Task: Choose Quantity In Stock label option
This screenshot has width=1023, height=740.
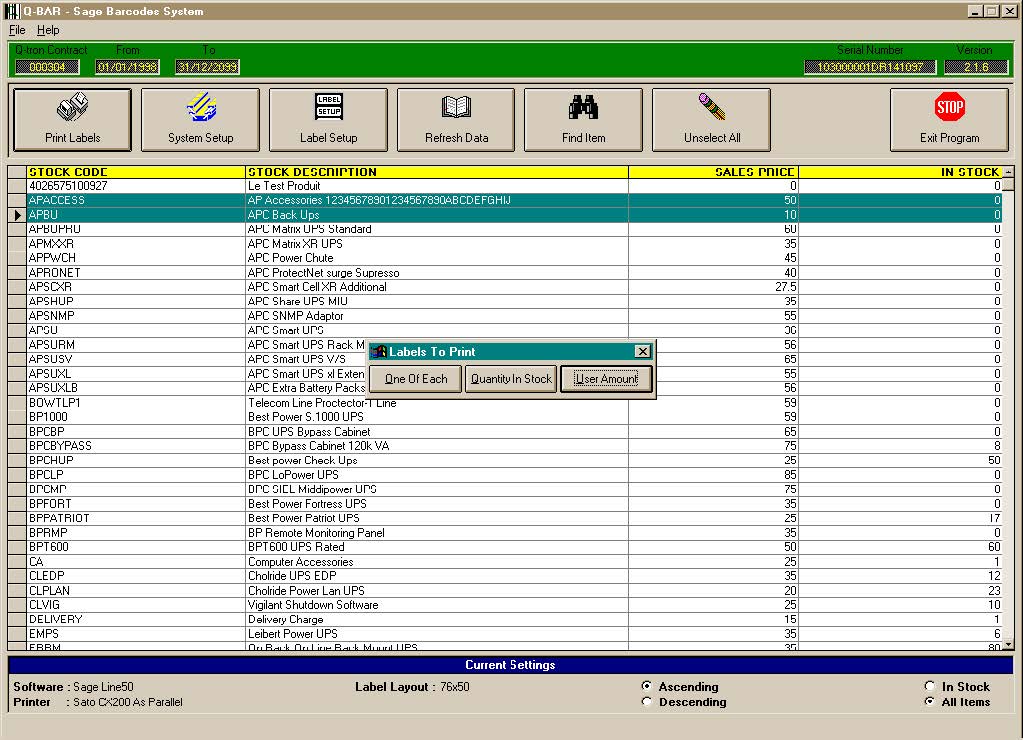Action: [x=511, y=378]
